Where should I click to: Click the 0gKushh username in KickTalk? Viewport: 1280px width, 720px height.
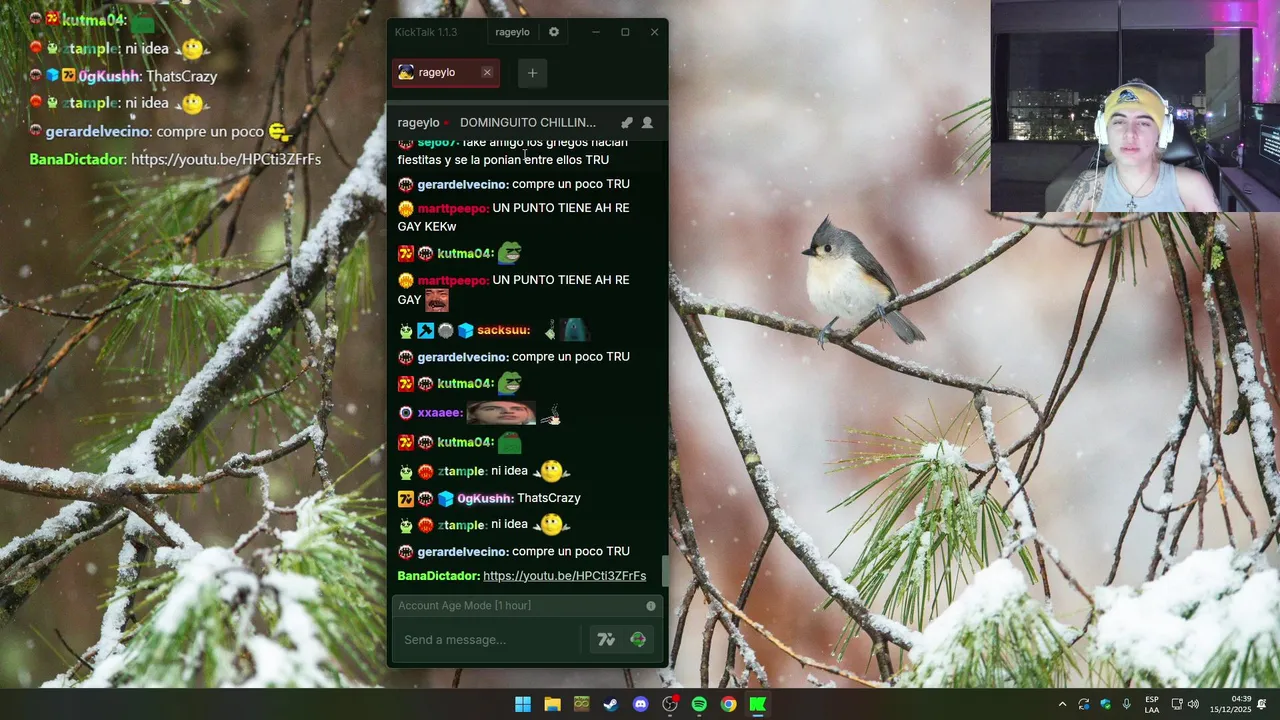(x=485, y=498)
